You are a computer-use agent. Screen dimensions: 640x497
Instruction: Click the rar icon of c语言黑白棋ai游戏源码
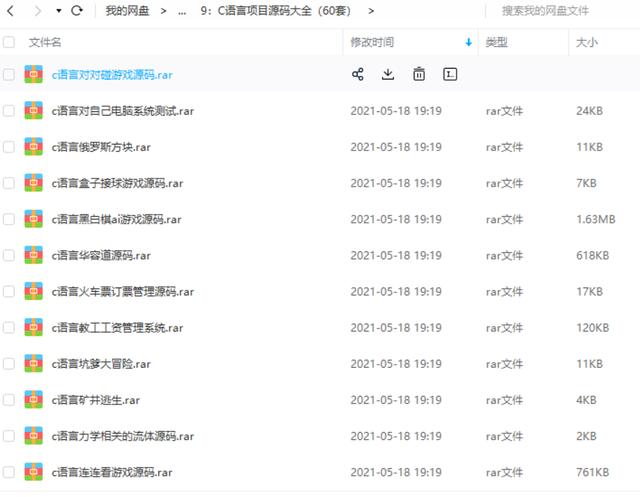pos(33,219)
